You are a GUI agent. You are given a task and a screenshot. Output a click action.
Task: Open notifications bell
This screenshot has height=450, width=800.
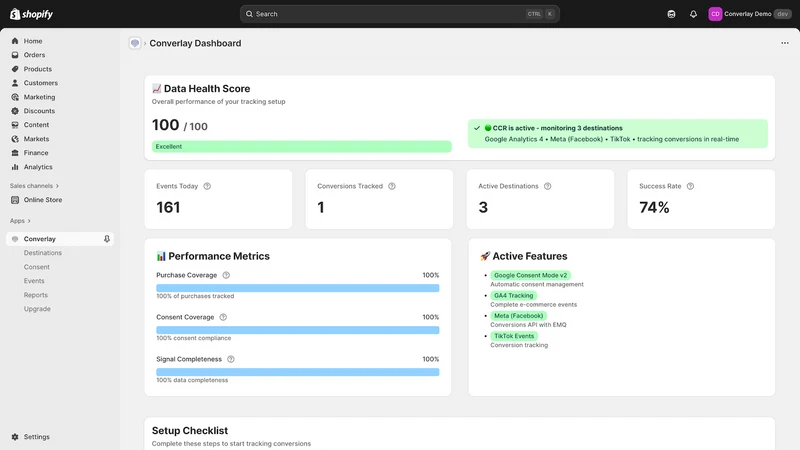click(693, 14)
